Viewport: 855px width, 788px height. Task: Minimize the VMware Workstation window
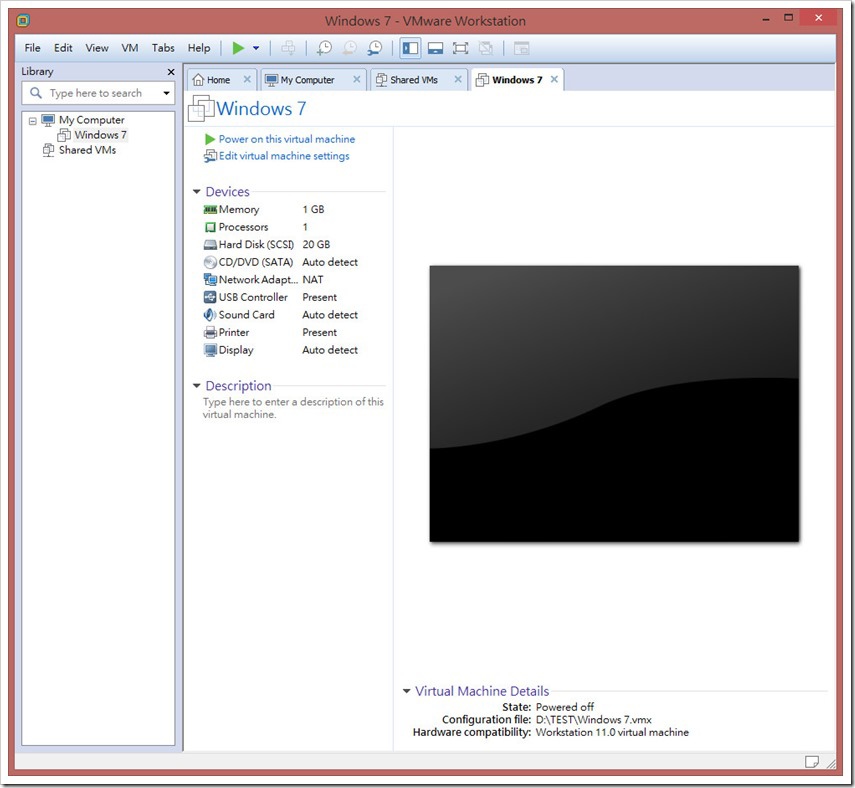[x=766, y=19]
